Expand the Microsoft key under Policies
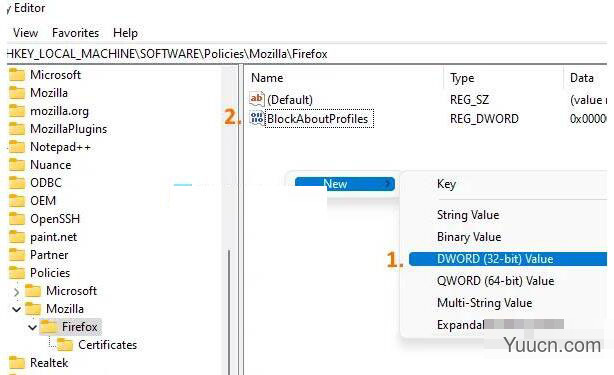This screenshot has width=614, height=375. tap(16, 292)
